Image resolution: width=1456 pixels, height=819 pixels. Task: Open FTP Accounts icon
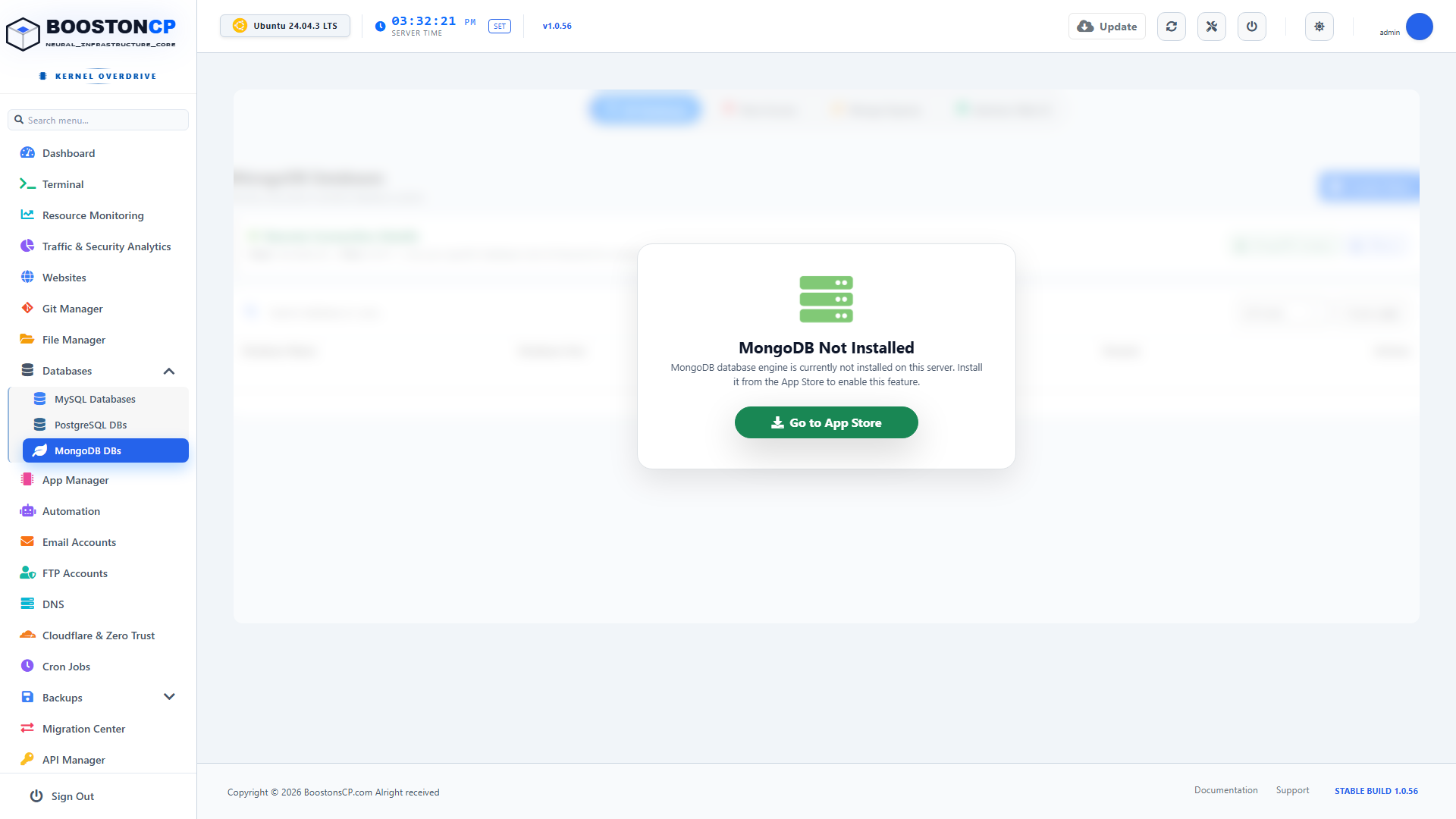[x=27, y=573]
